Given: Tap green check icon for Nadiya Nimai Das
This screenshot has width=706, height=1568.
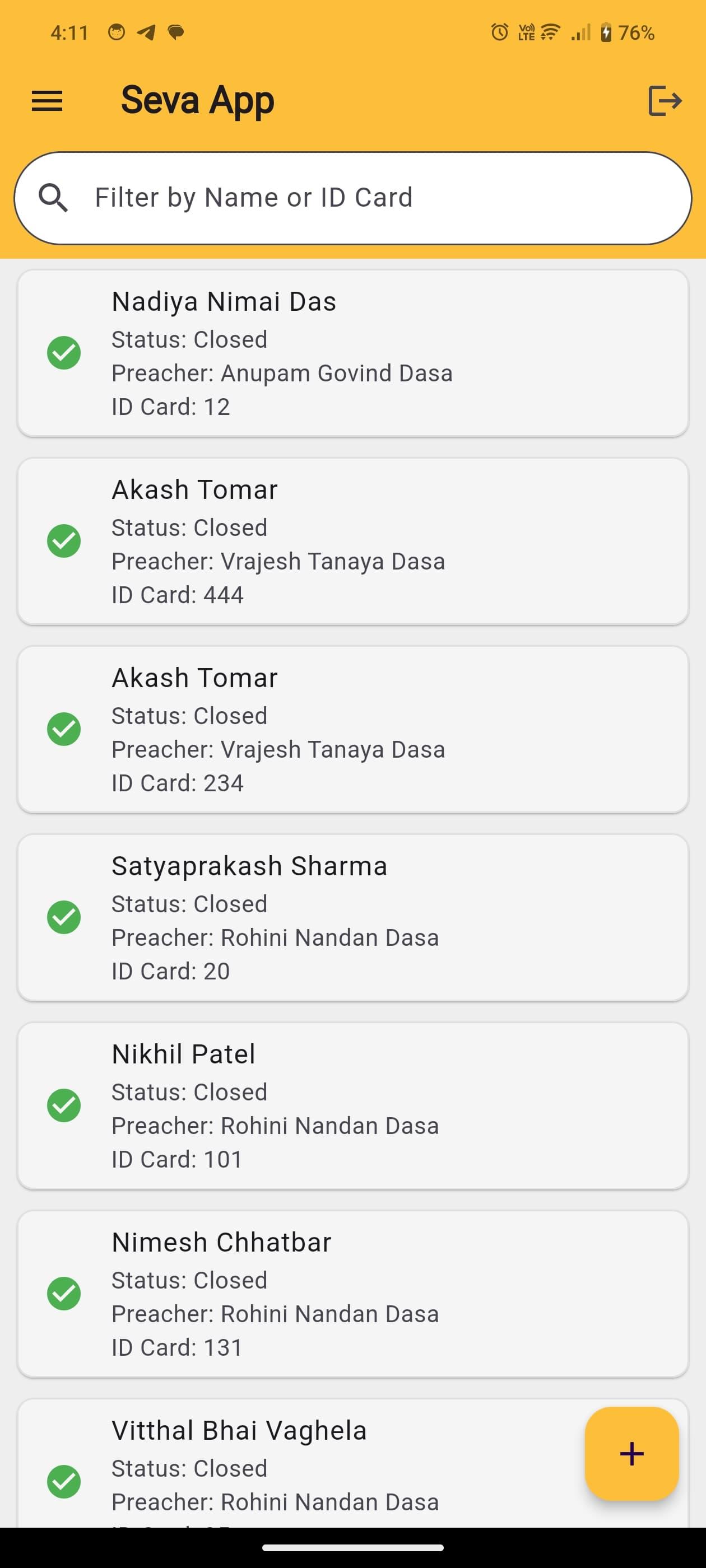Looking at the screenshot, I should (x=64, y=353).
